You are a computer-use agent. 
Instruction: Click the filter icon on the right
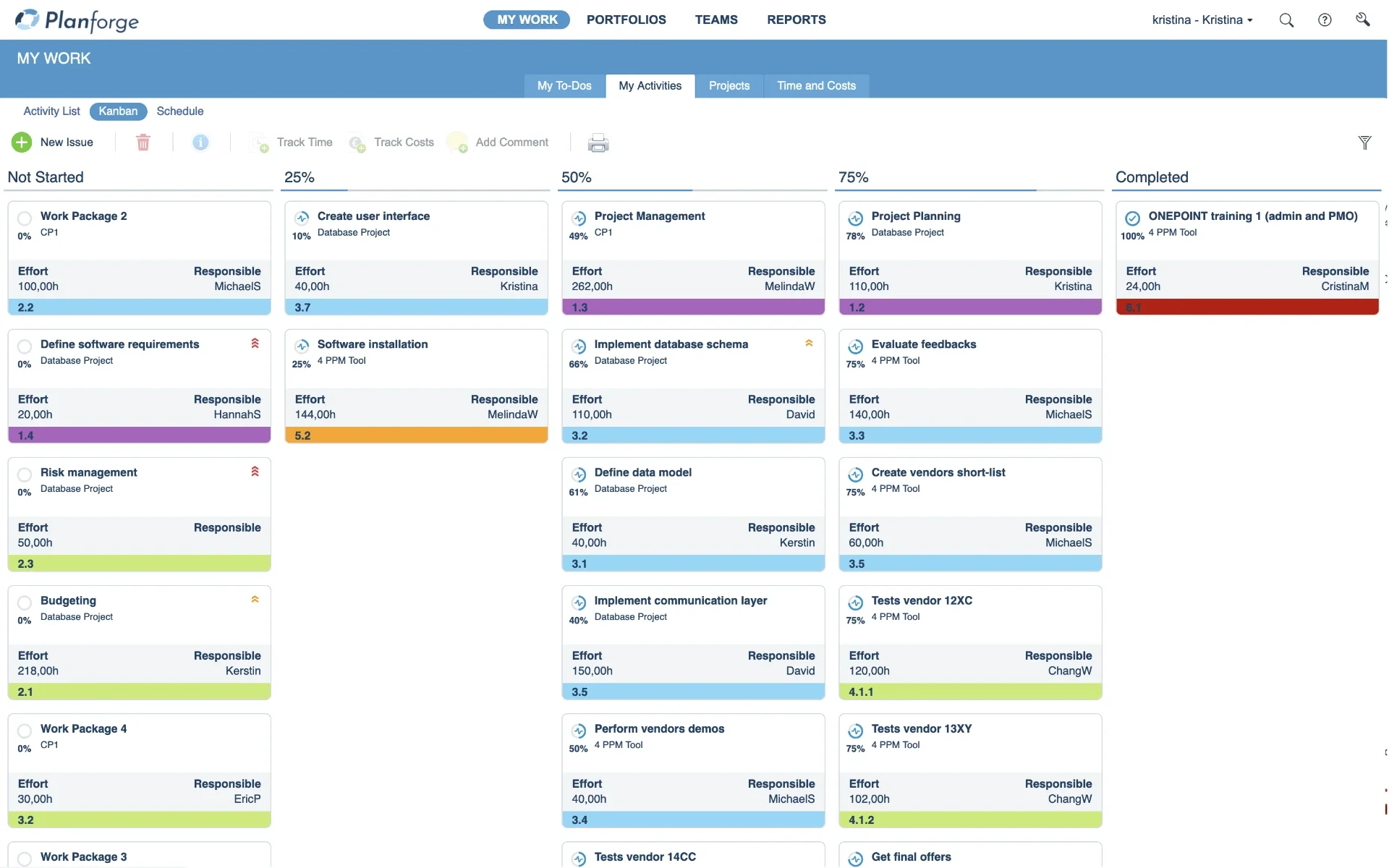pos(1365,142)
